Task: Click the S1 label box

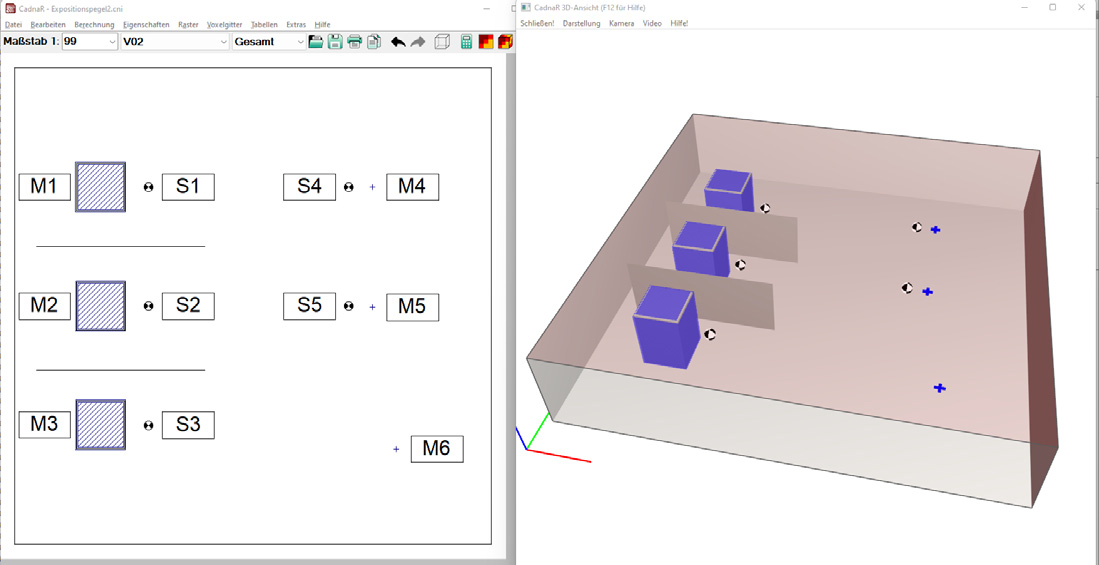Action: click(188, 187)
